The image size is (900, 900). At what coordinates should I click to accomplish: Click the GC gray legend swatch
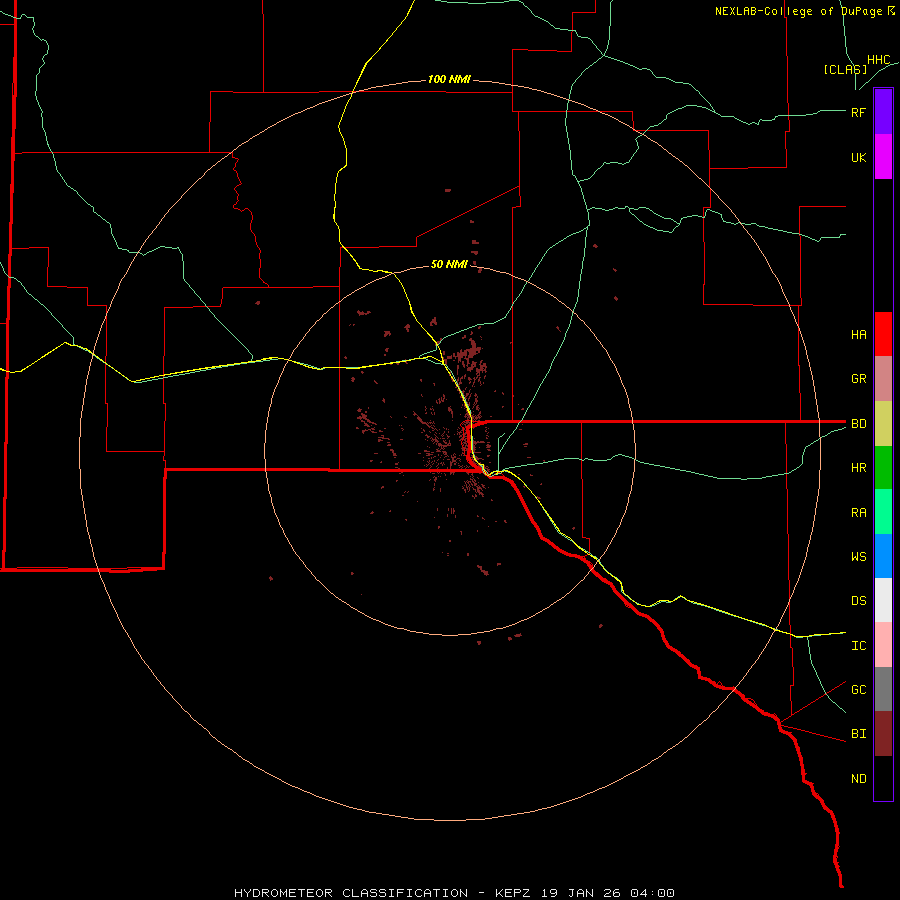point(883,689)
